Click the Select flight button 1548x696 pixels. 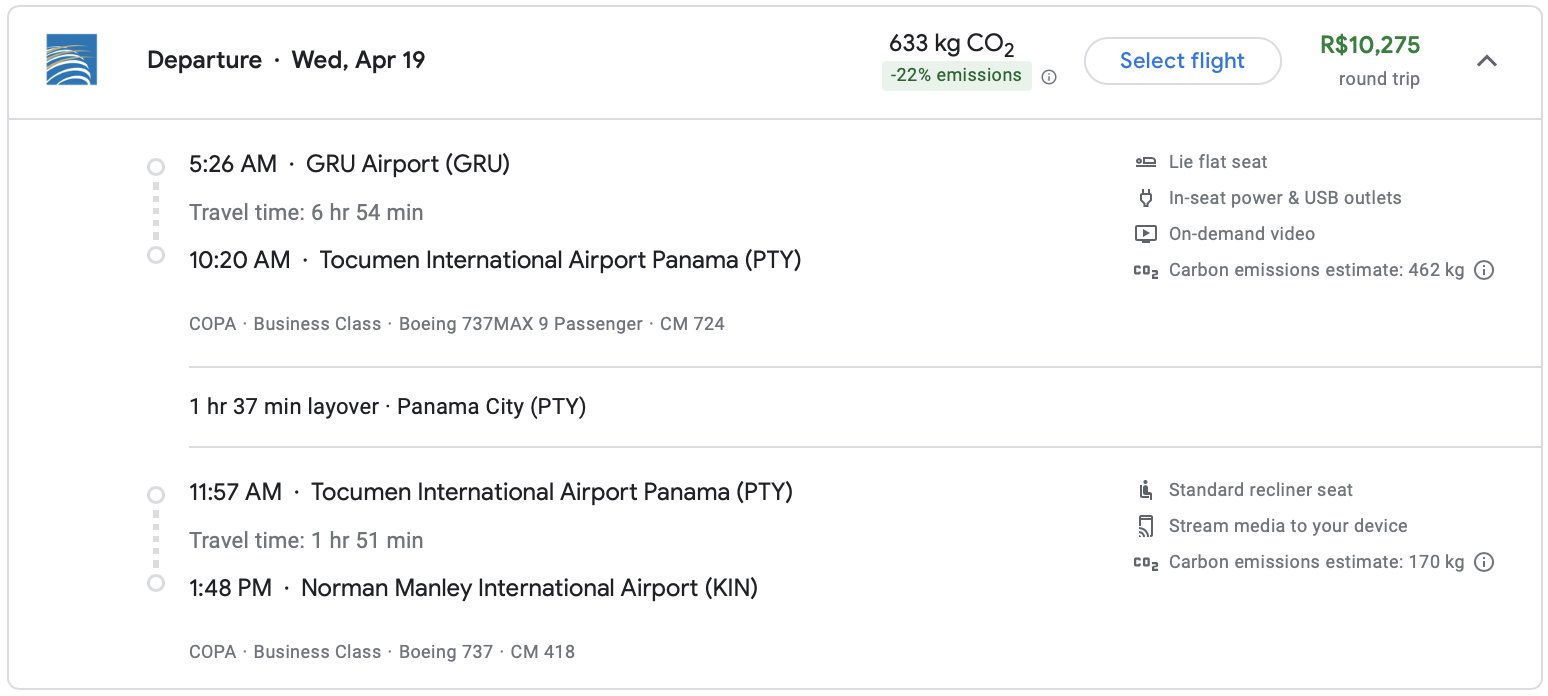tap(1182, 61)
